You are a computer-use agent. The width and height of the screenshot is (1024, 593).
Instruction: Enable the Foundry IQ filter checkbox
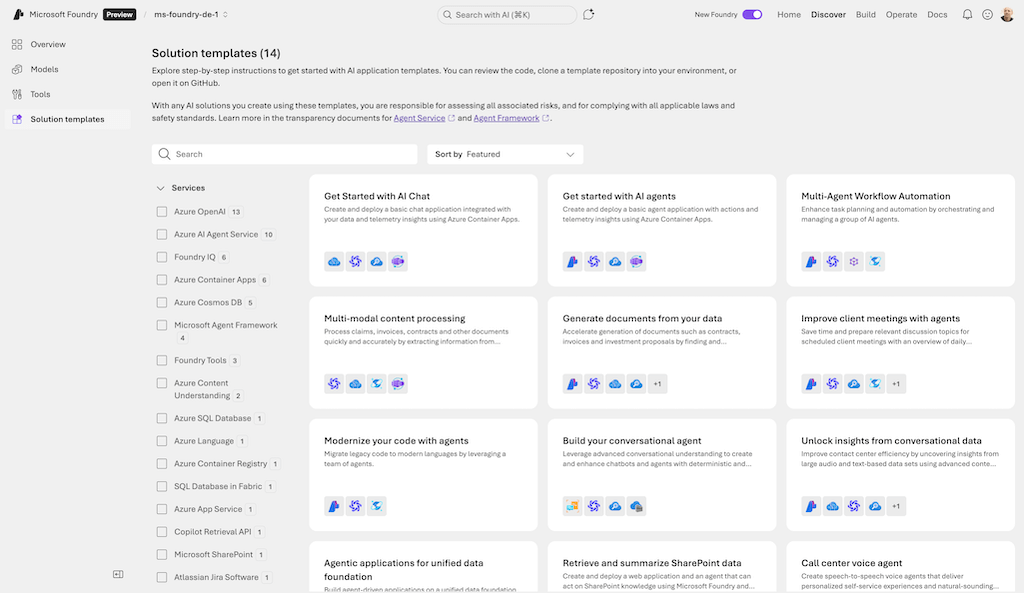click(162, 257)
